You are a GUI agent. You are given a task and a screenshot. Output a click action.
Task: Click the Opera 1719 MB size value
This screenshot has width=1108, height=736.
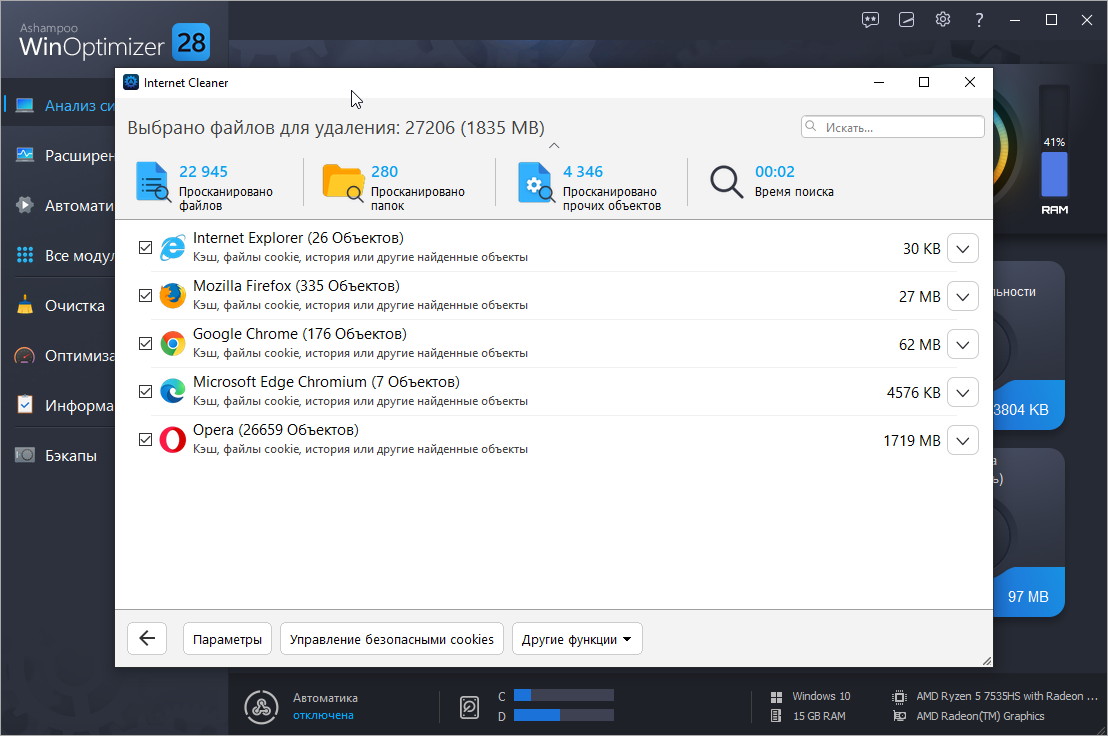[x=912, y=441]
